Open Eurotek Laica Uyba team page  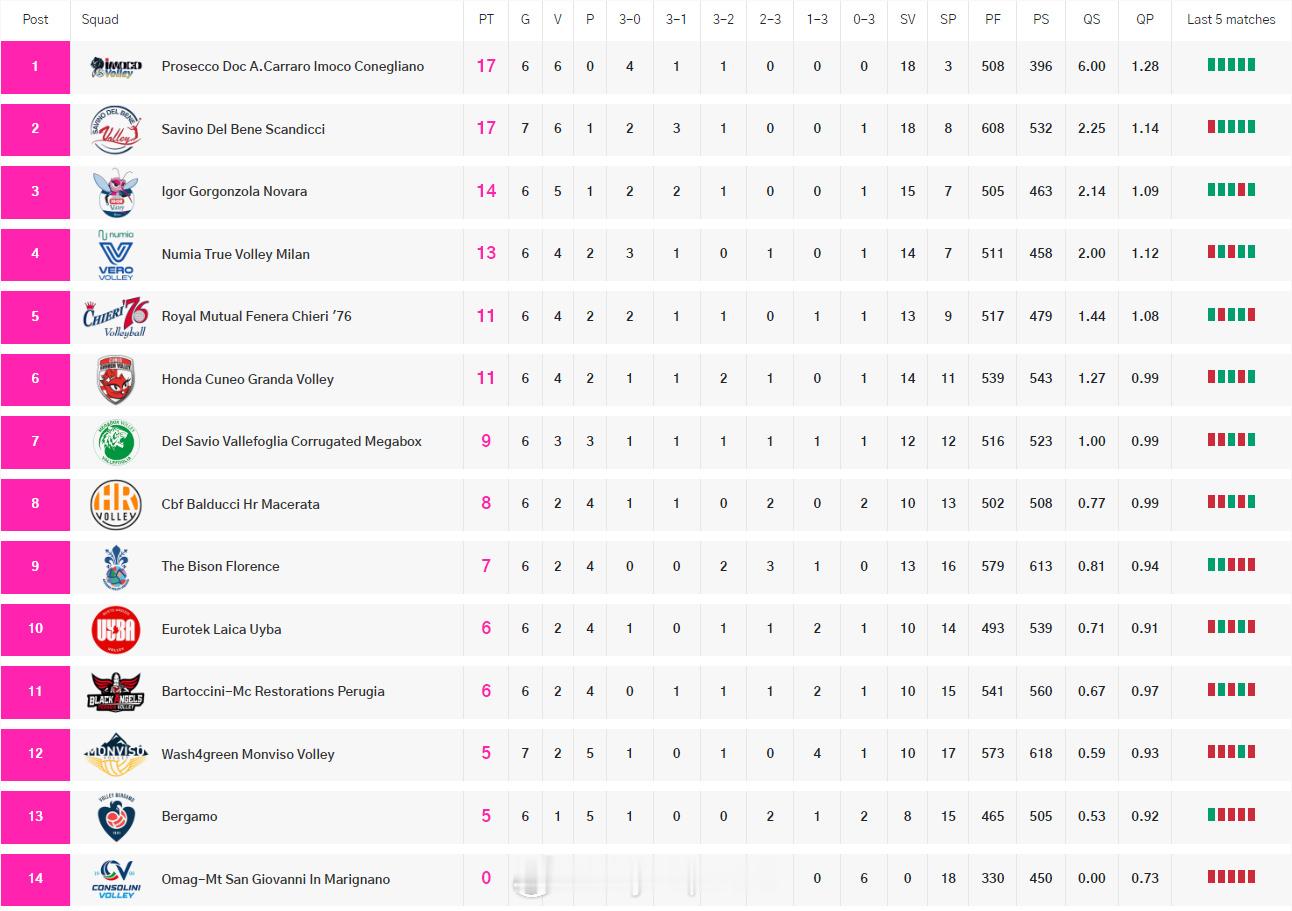point(222,629)
